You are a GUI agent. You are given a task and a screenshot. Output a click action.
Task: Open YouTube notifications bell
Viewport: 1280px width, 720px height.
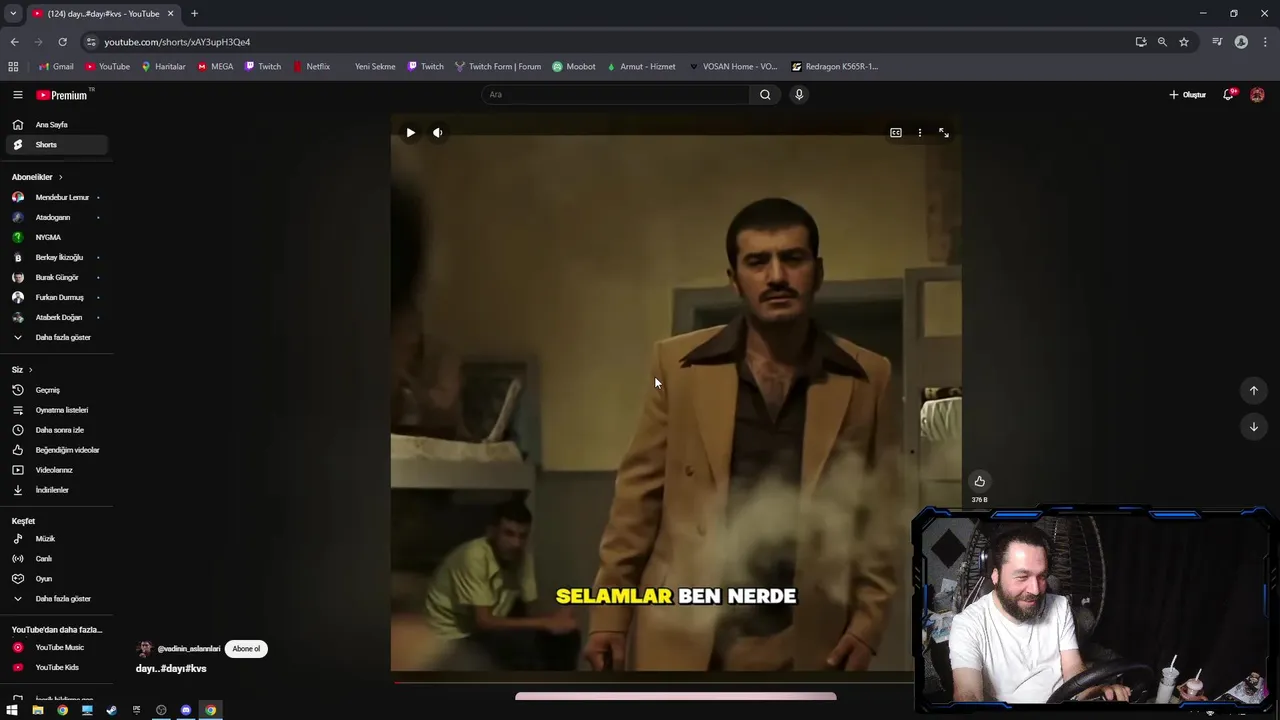[x=1228, y=95]
